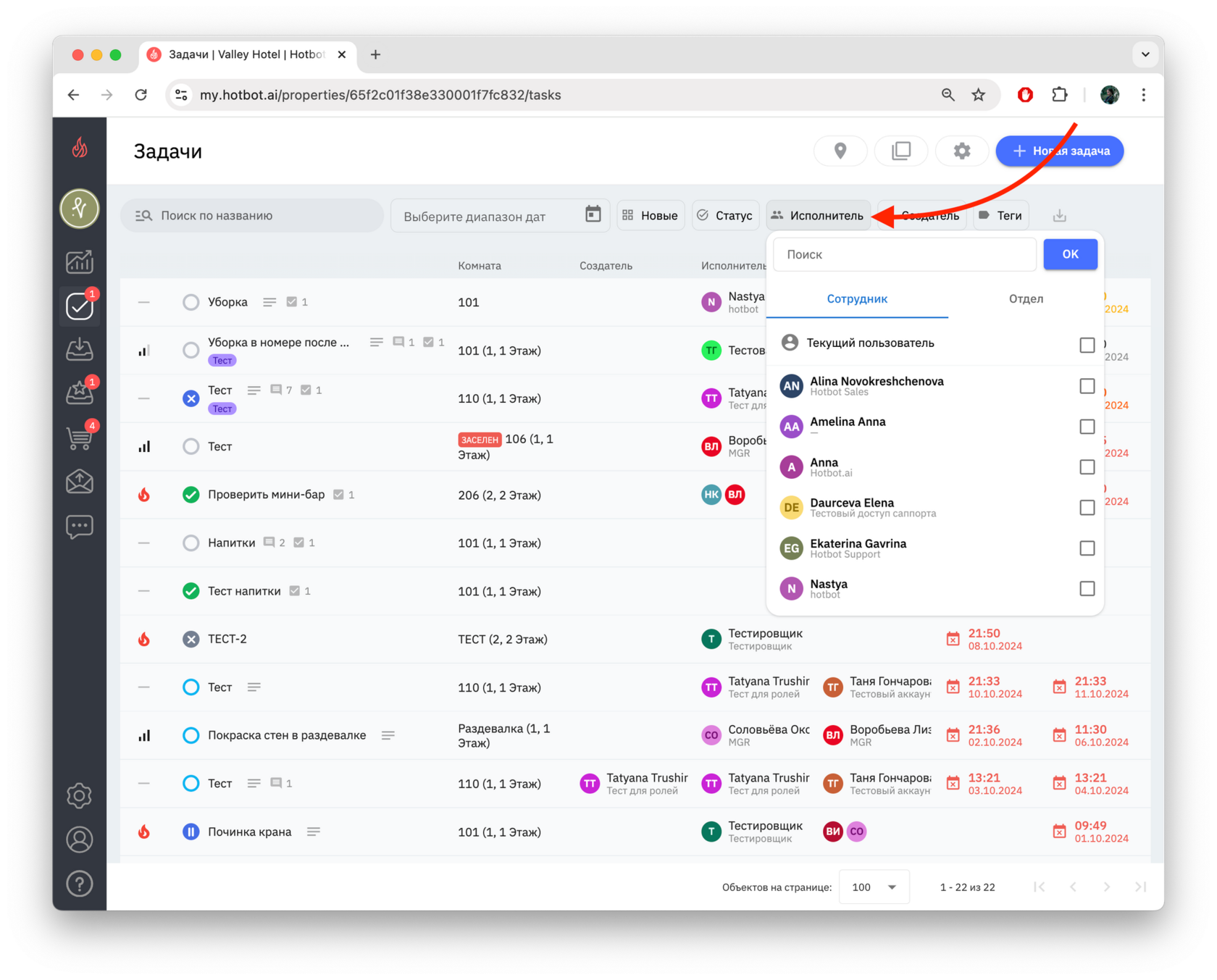Switch to the Отдел tab

1026,298
